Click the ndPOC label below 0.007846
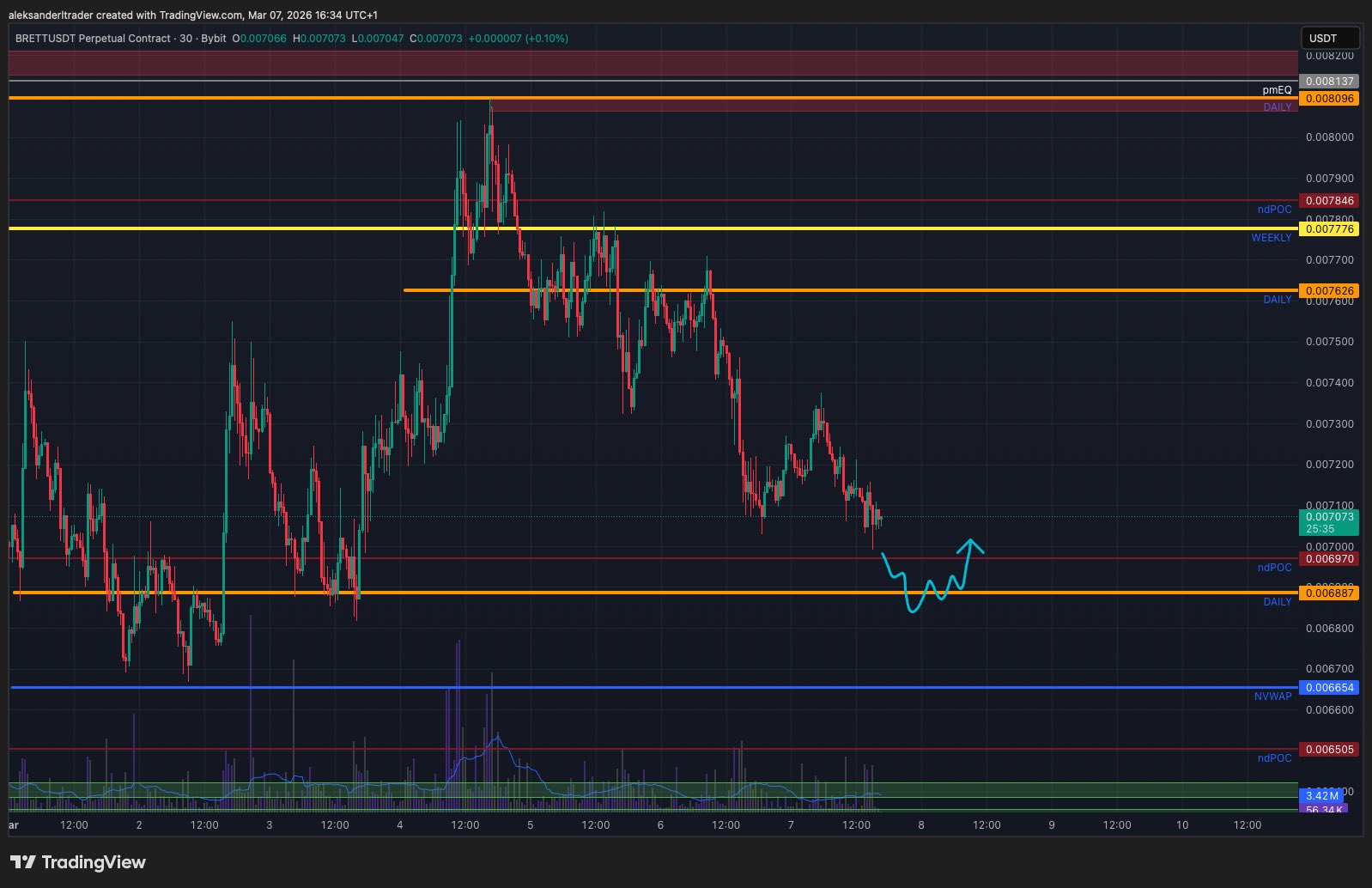The width and height of the screenshot is (1372, 888). (1275, 210)
